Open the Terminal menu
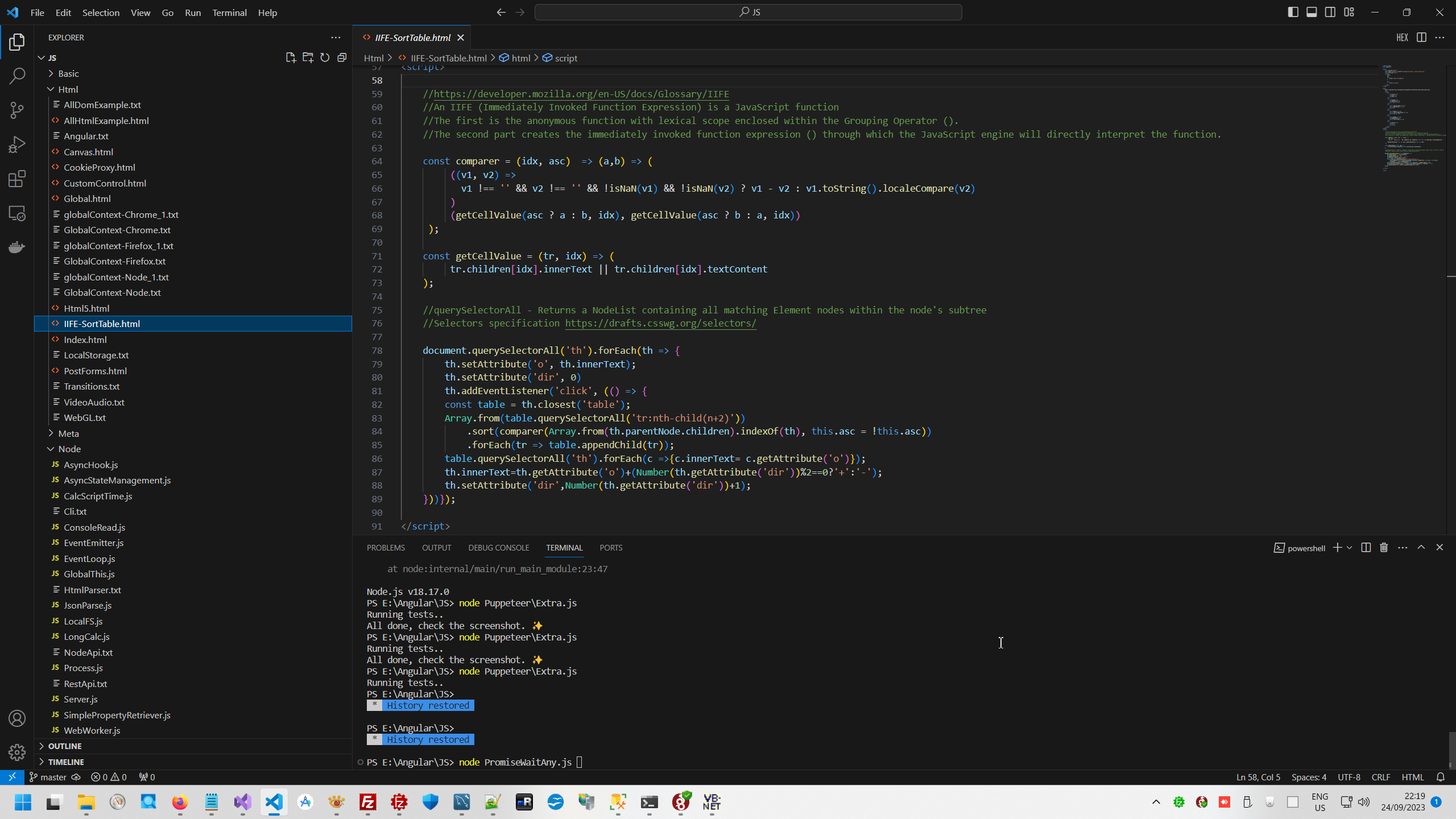The height and width of the screenshot is (819, 1456). (229, 13)
